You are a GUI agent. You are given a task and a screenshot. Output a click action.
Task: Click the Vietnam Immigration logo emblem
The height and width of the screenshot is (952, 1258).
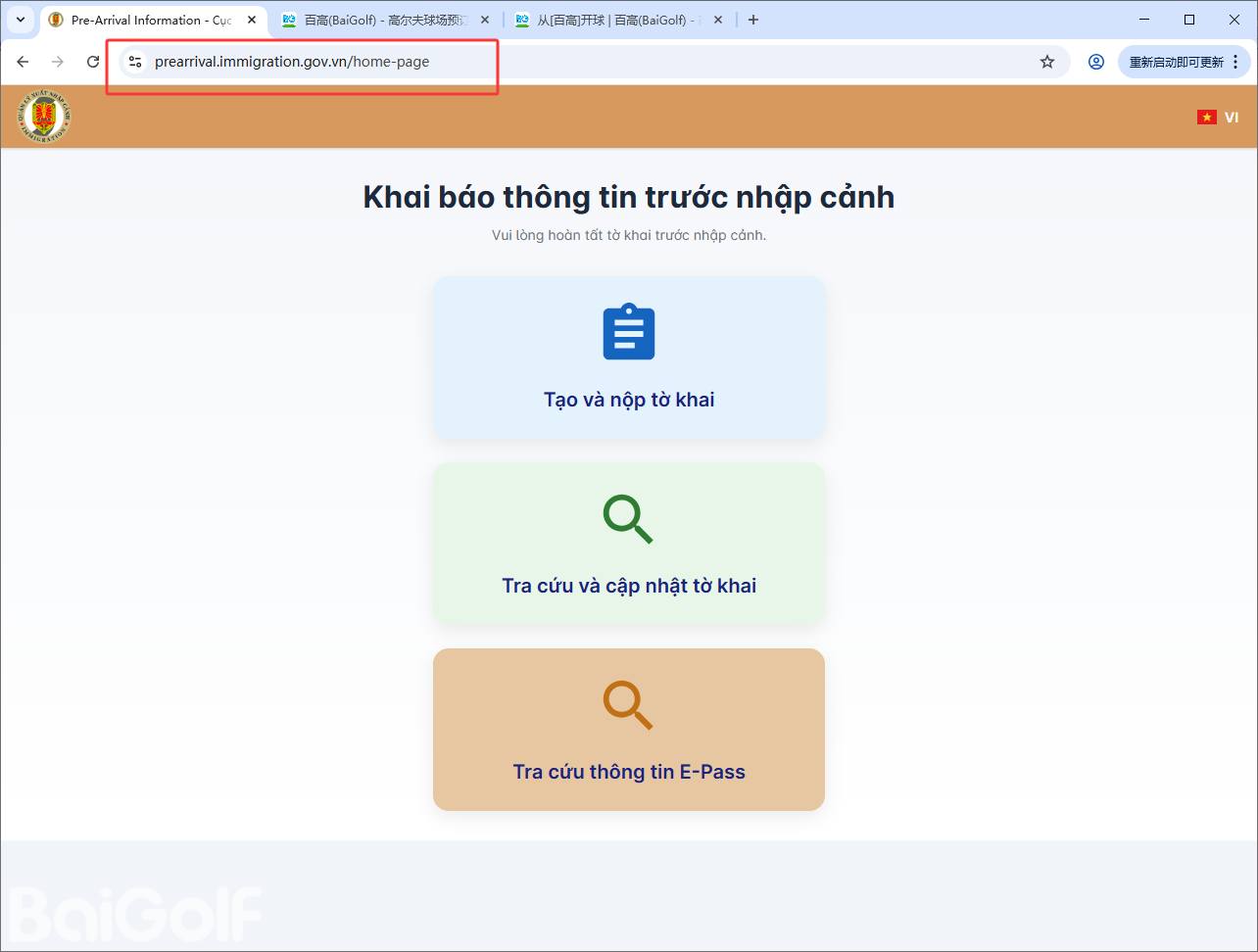point(43,117)
